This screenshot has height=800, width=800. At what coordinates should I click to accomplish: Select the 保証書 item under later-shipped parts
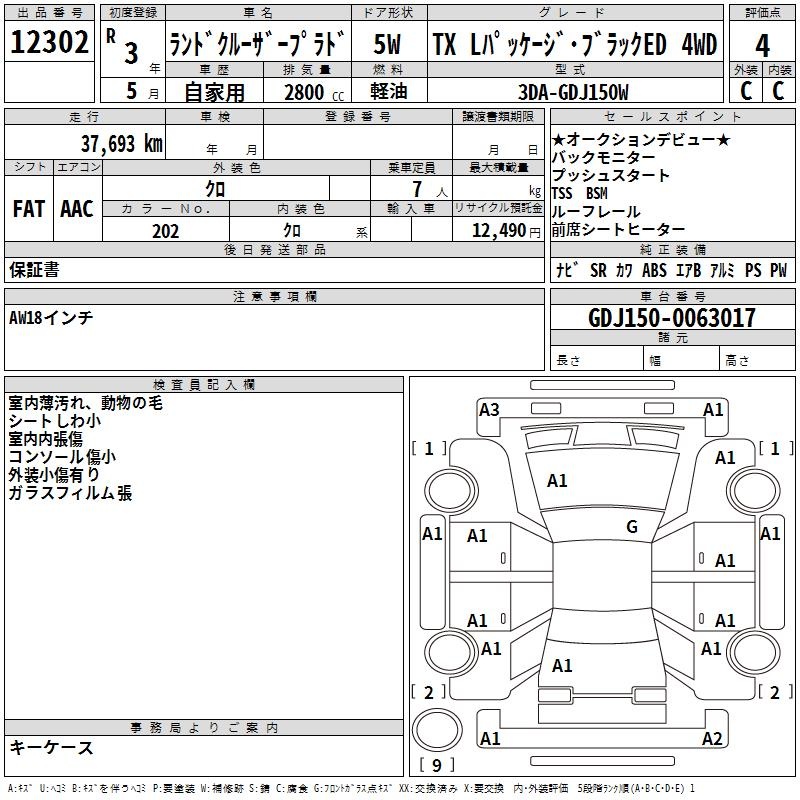[x=34, y=269]
